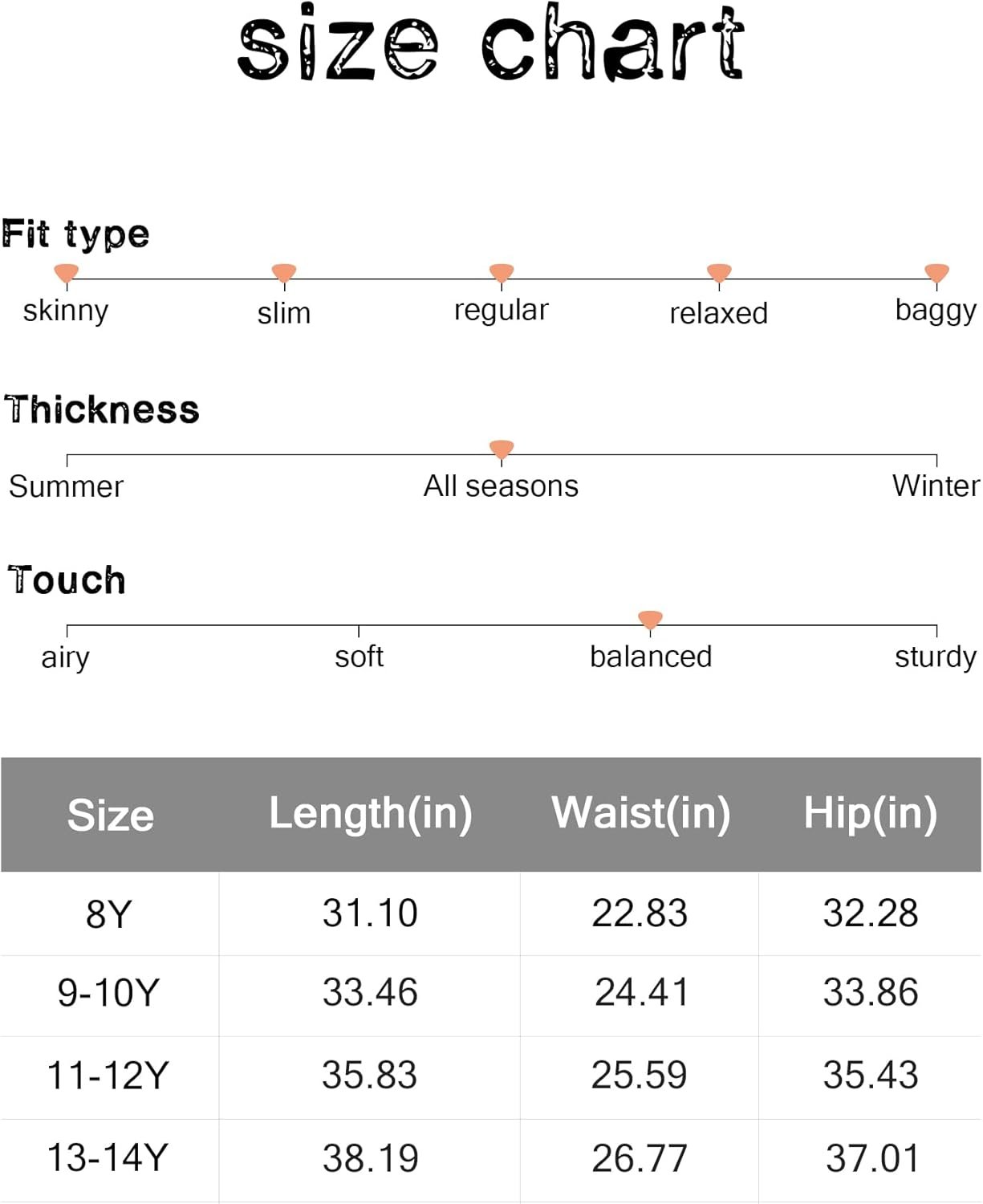Click the Winter thickness label

[x=936, y=486]
